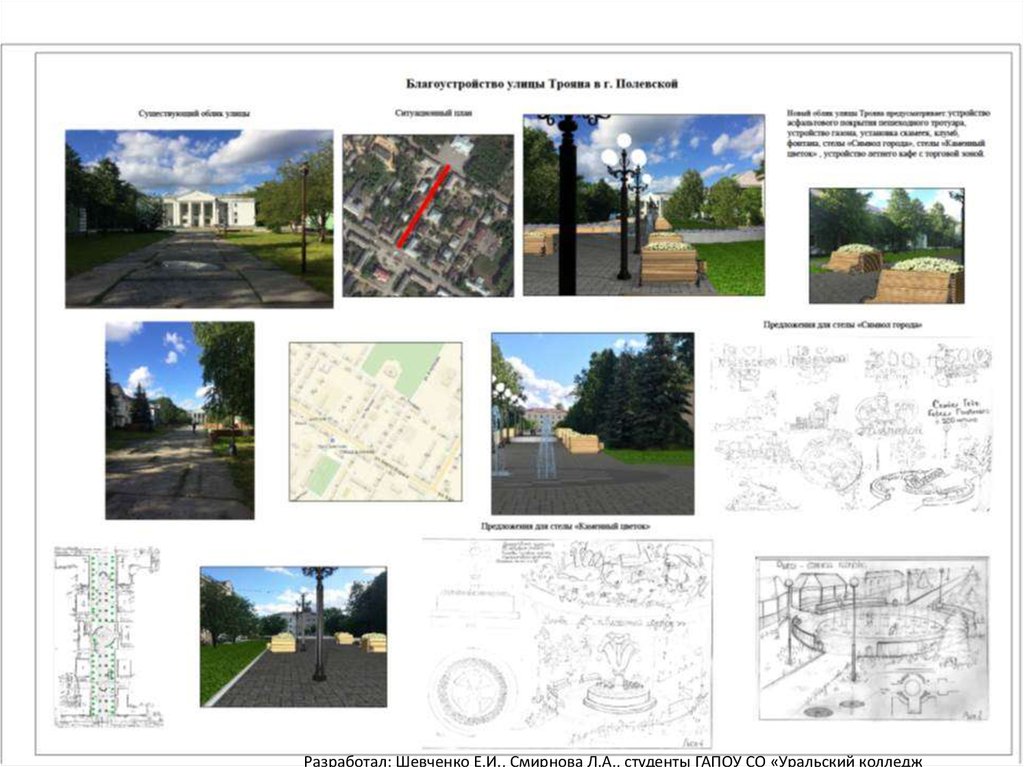This screenshot has height=767, width=1024.
Task: Open the bottom render with central black lamp post
Action: coord(293,637)
